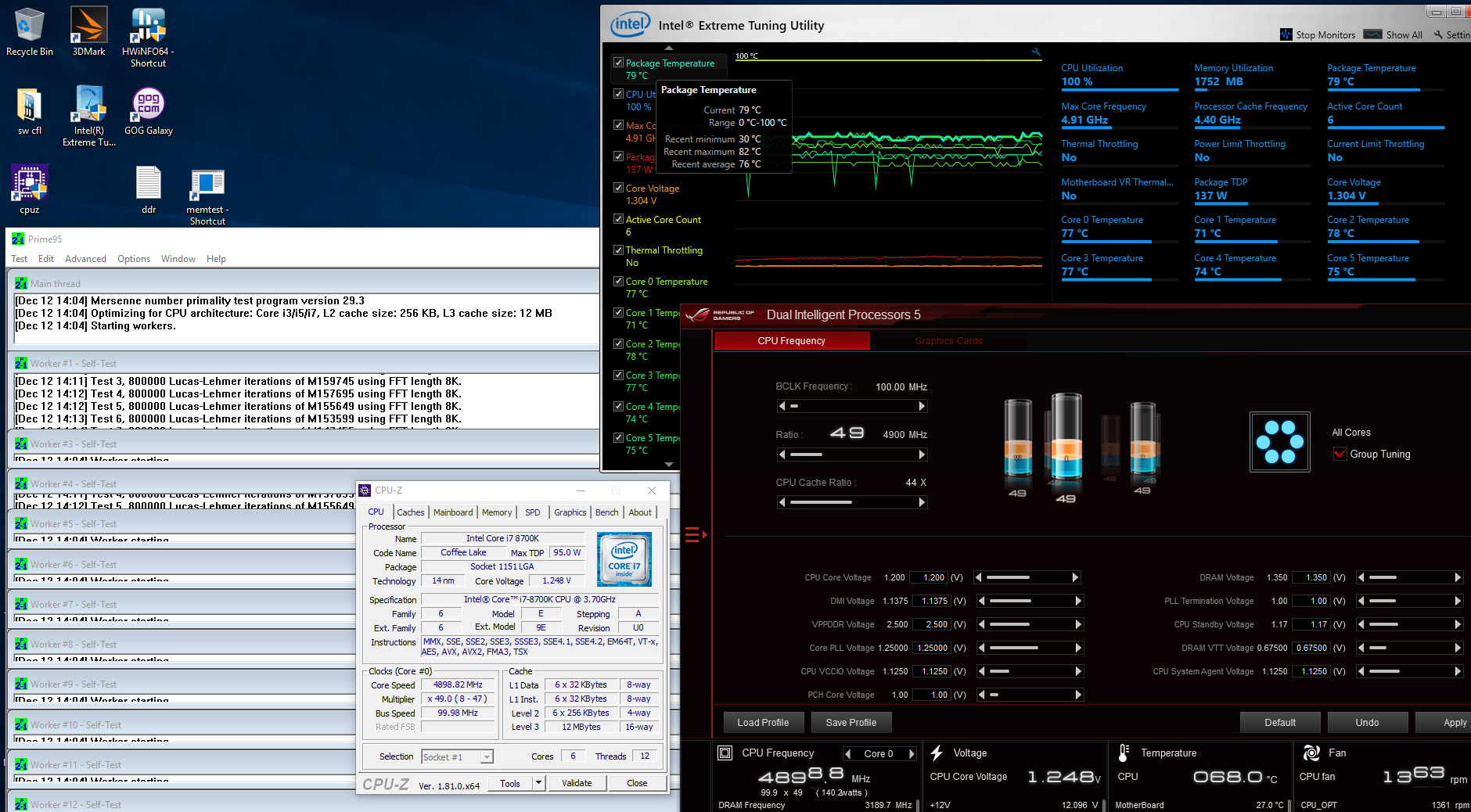Screen dimensions: 1471x812
Task: Click the Temperature thermometer icon
Action: 1124,753
